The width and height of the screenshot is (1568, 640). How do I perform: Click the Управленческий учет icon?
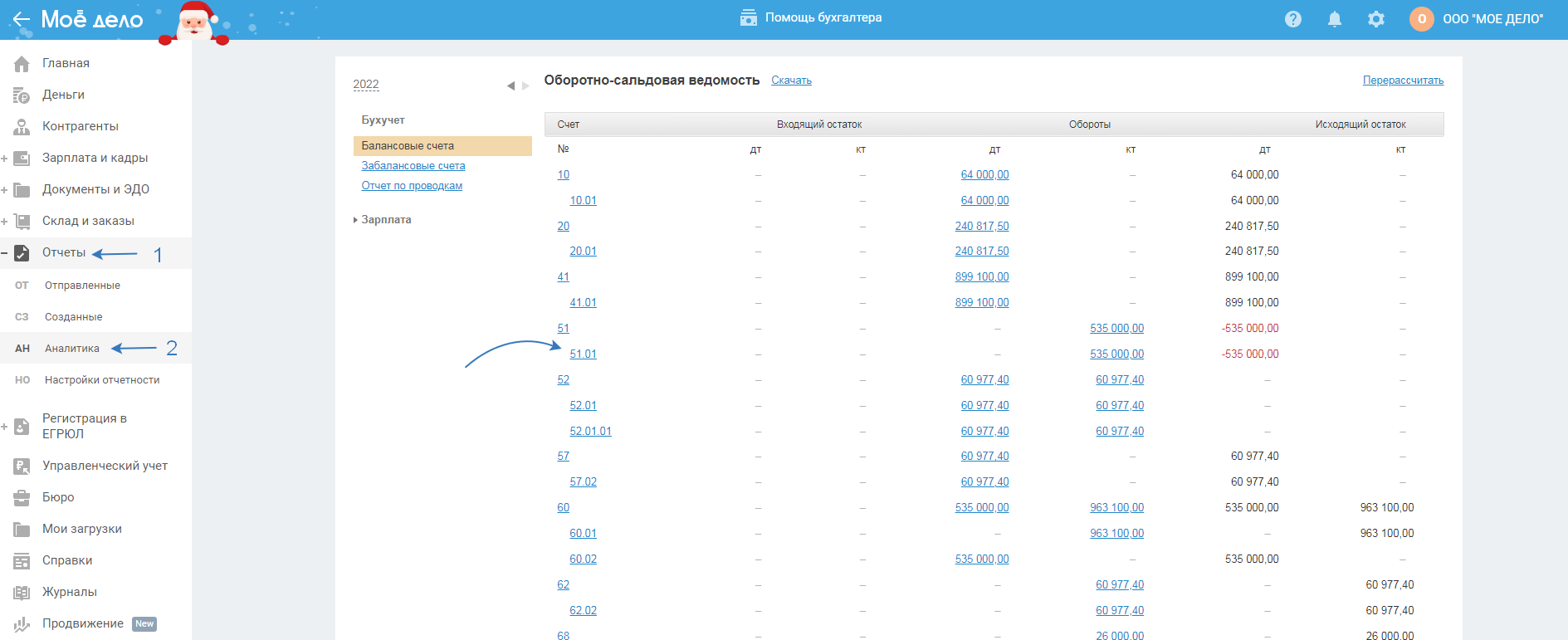[x=22, y=467]
